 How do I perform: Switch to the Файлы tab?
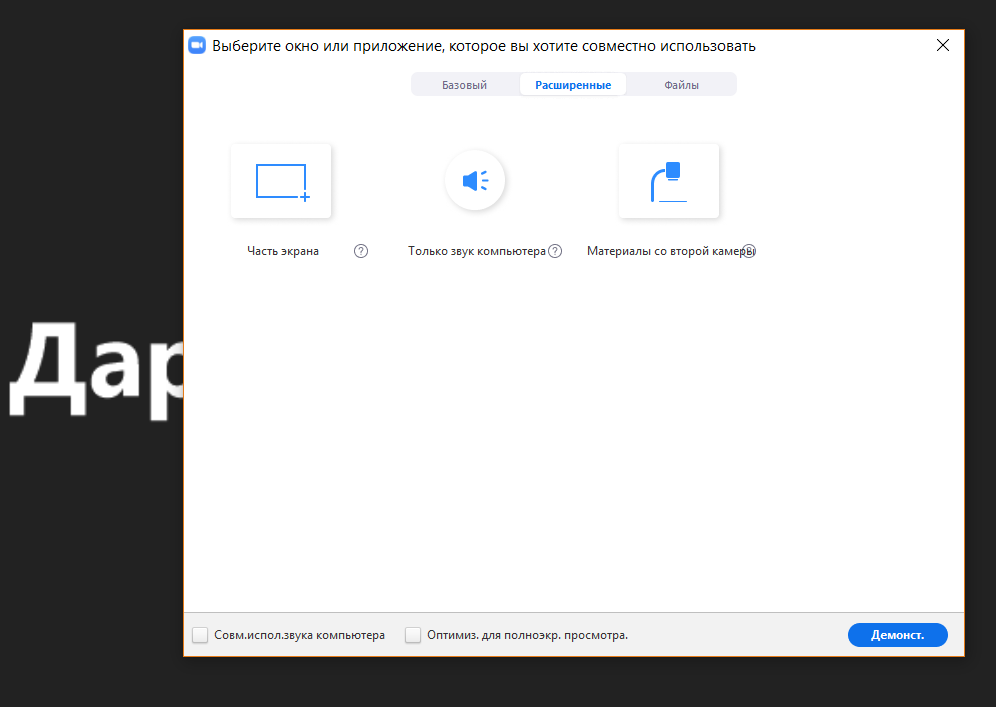pos(682,84)
